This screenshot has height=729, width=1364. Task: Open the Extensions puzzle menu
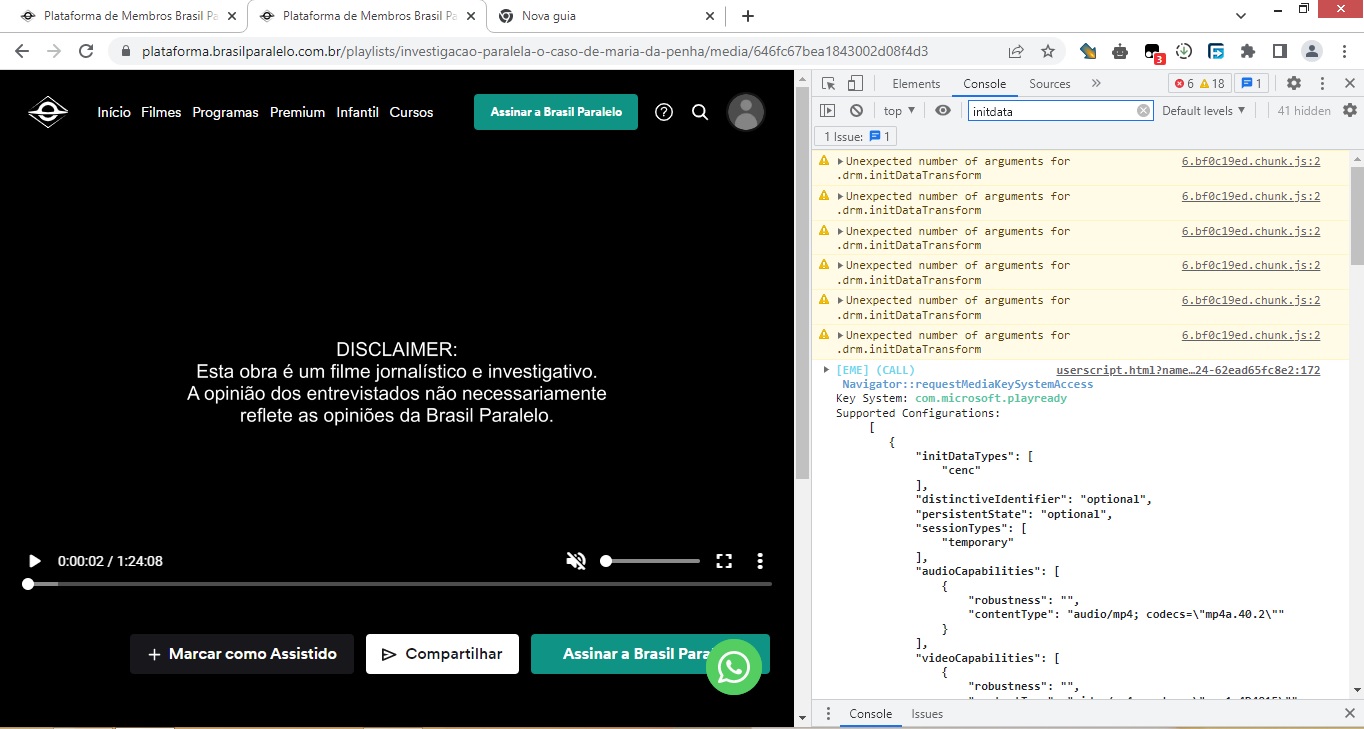(1248, 51)
